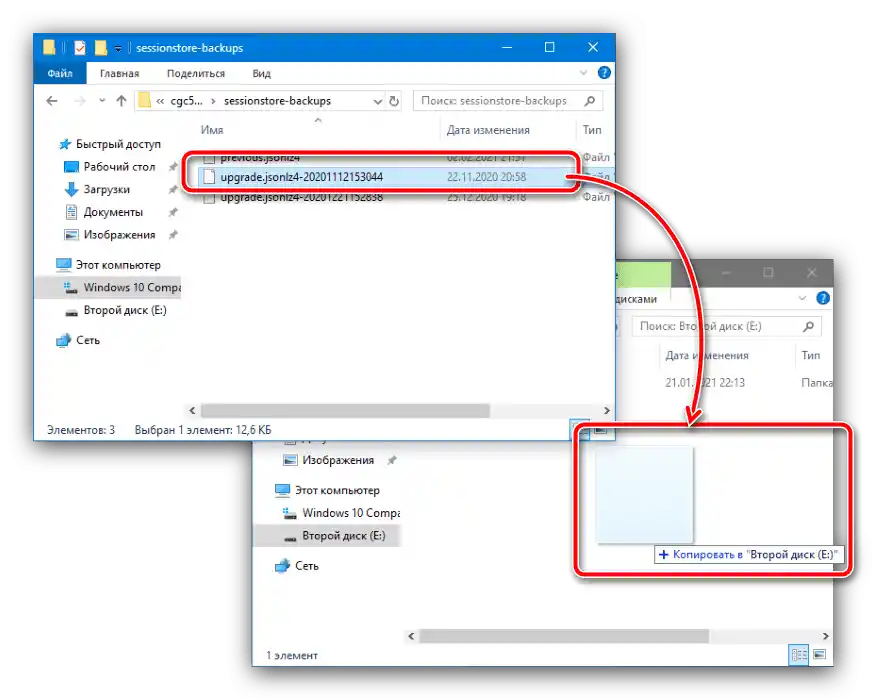Sort by the Тип column in front window
878x700 pixels.
click(592, 130)
